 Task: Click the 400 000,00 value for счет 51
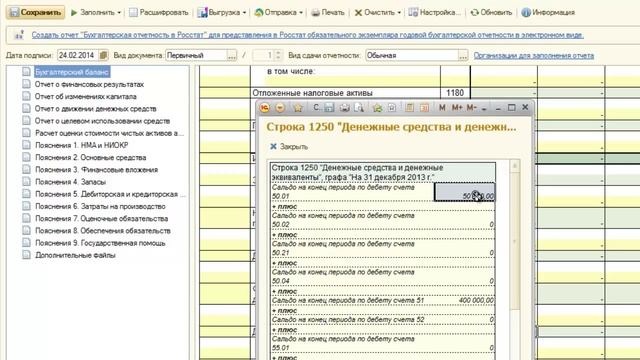(x=476, y=300)
